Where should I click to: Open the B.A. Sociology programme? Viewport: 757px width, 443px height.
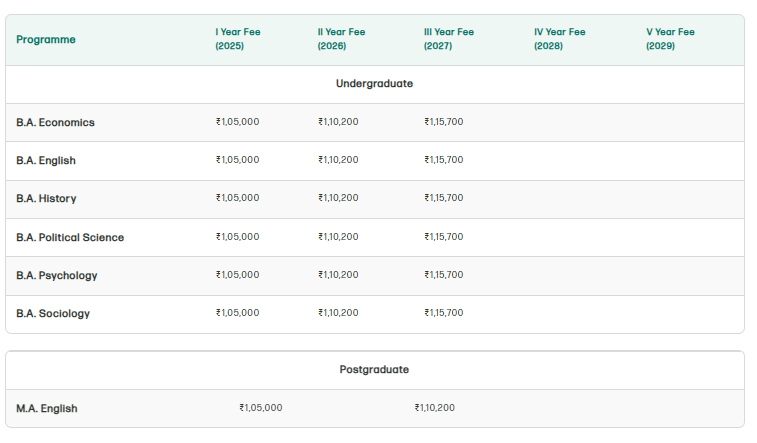(53, 314)
